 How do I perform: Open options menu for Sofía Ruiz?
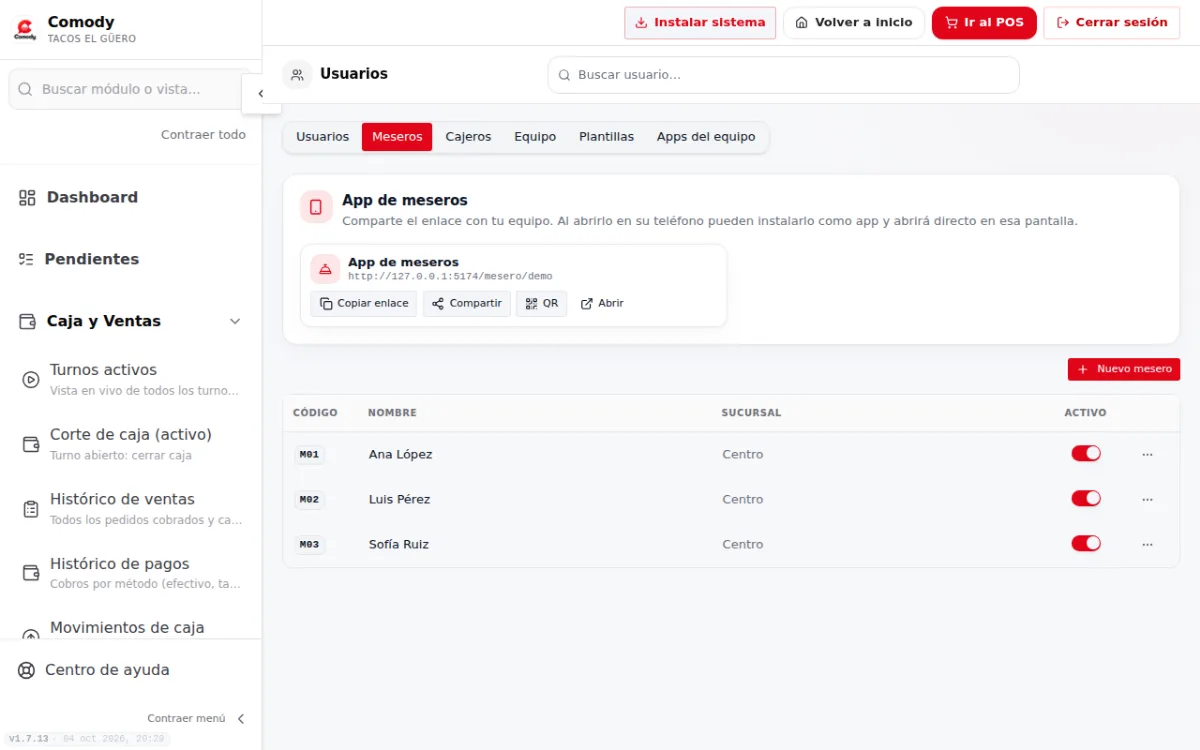point(1147,544)
